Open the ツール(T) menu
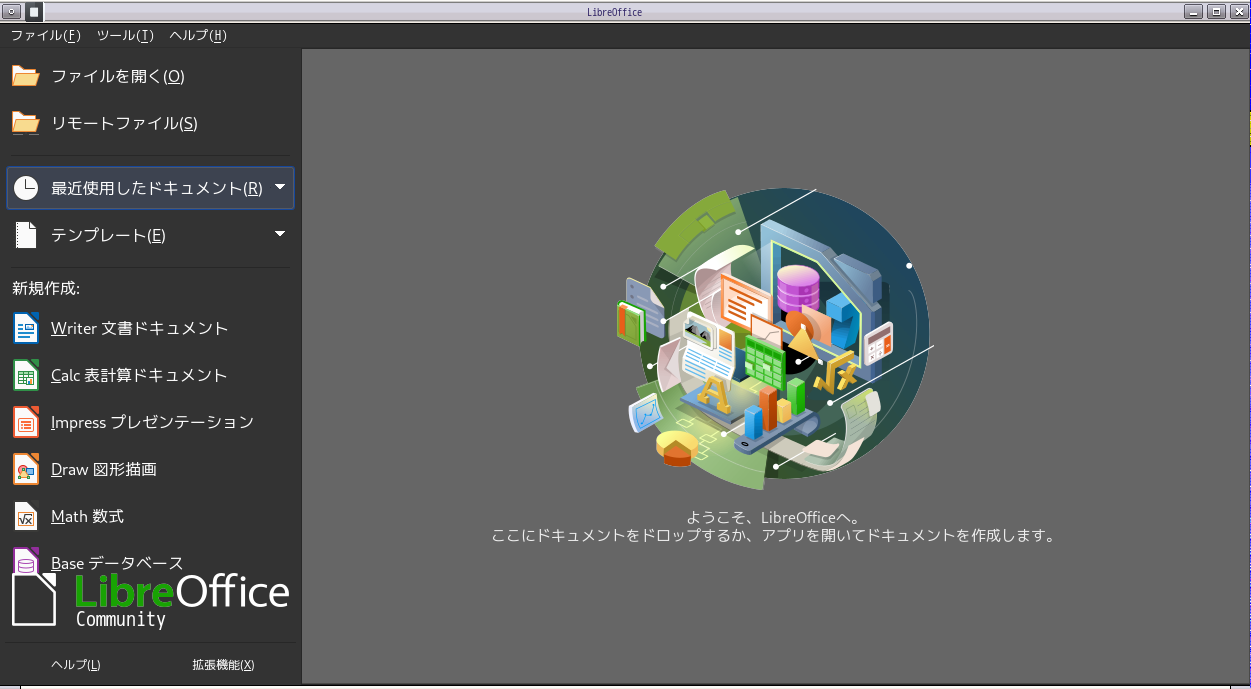 125,35
